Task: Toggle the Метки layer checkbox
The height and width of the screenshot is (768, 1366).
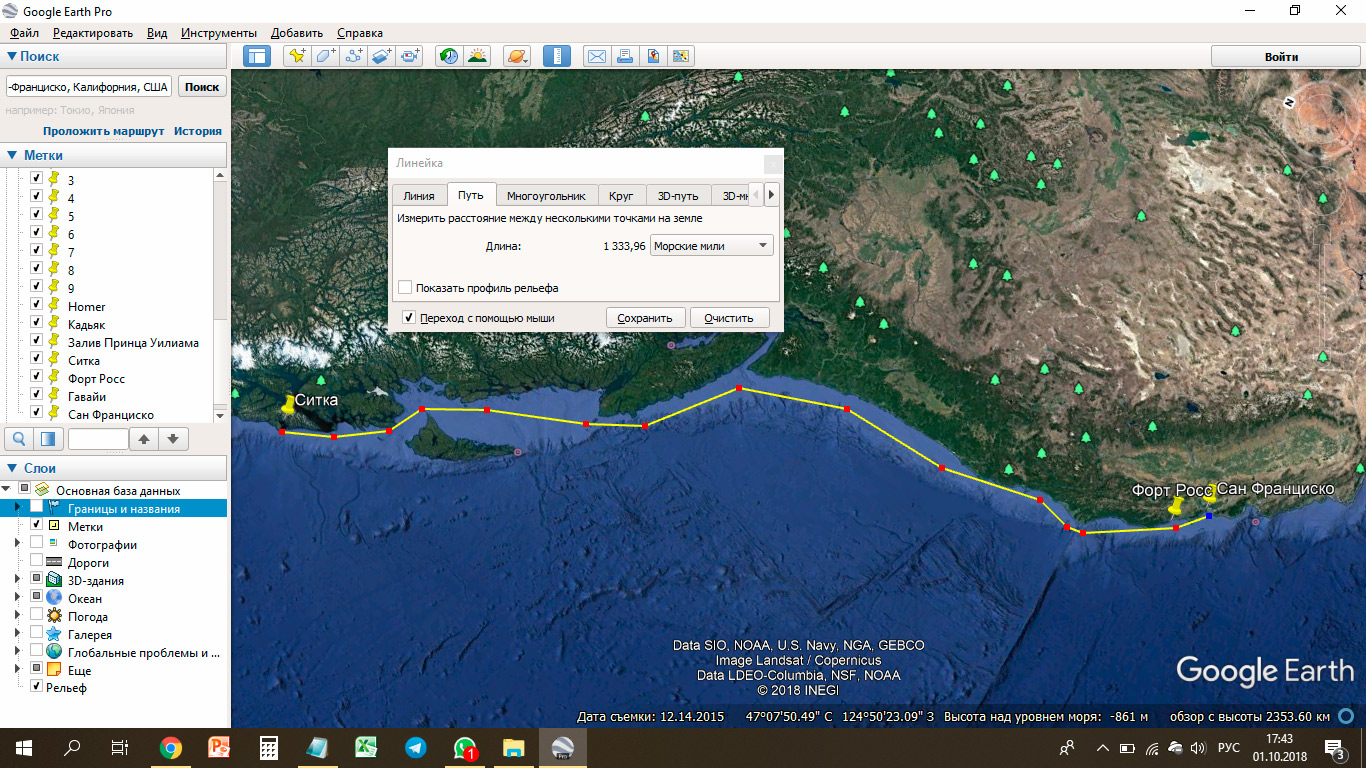Action: point(37,525)
